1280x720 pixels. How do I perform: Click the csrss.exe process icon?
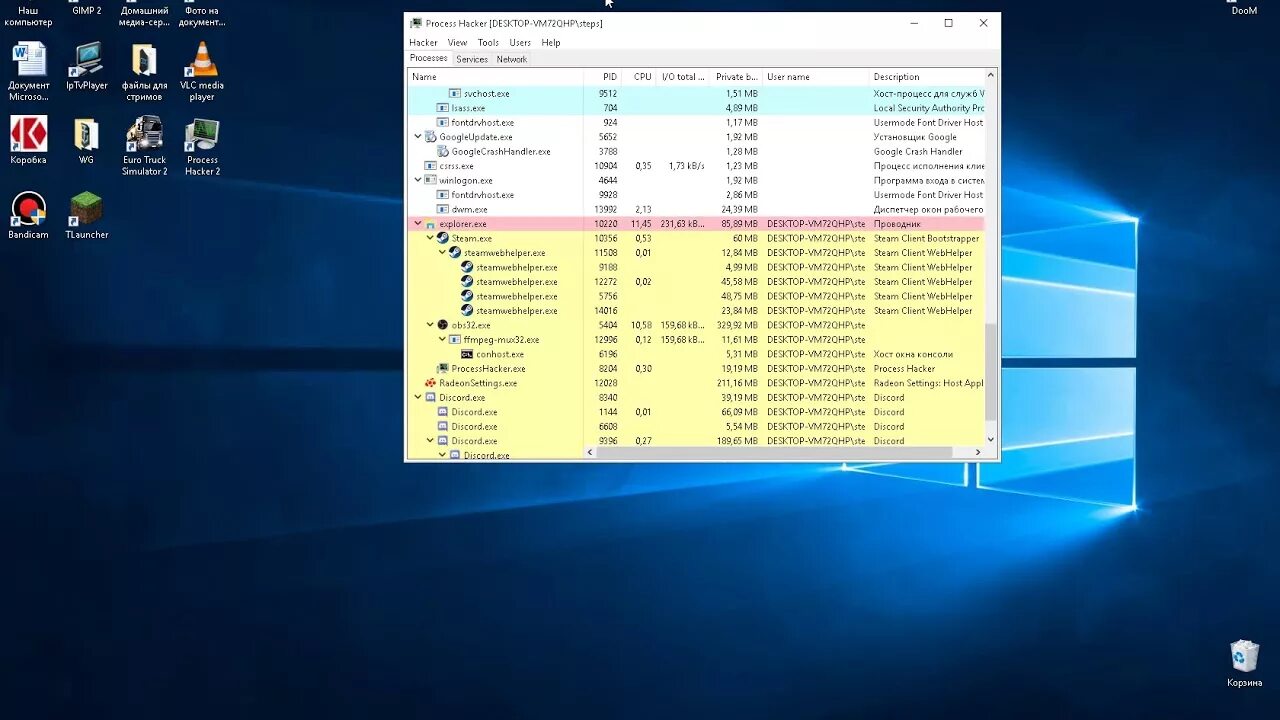(x=431, y=166)
